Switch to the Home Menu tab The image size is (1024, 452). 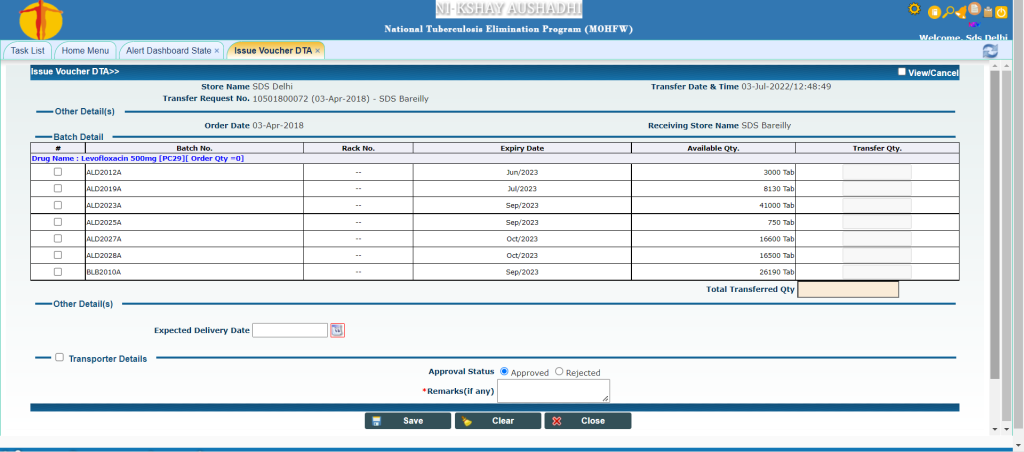tap(85, 50)
